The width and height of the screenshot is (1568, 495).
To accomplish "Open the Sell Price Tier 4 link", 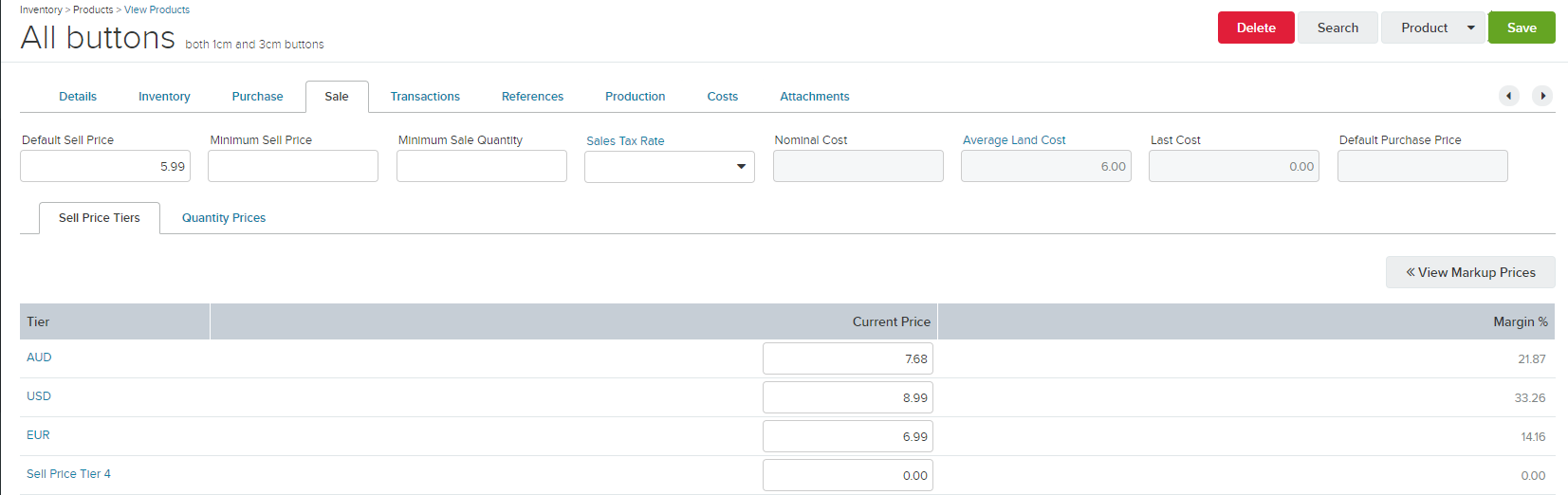I will pyautogui.click(x=68, y=474).
